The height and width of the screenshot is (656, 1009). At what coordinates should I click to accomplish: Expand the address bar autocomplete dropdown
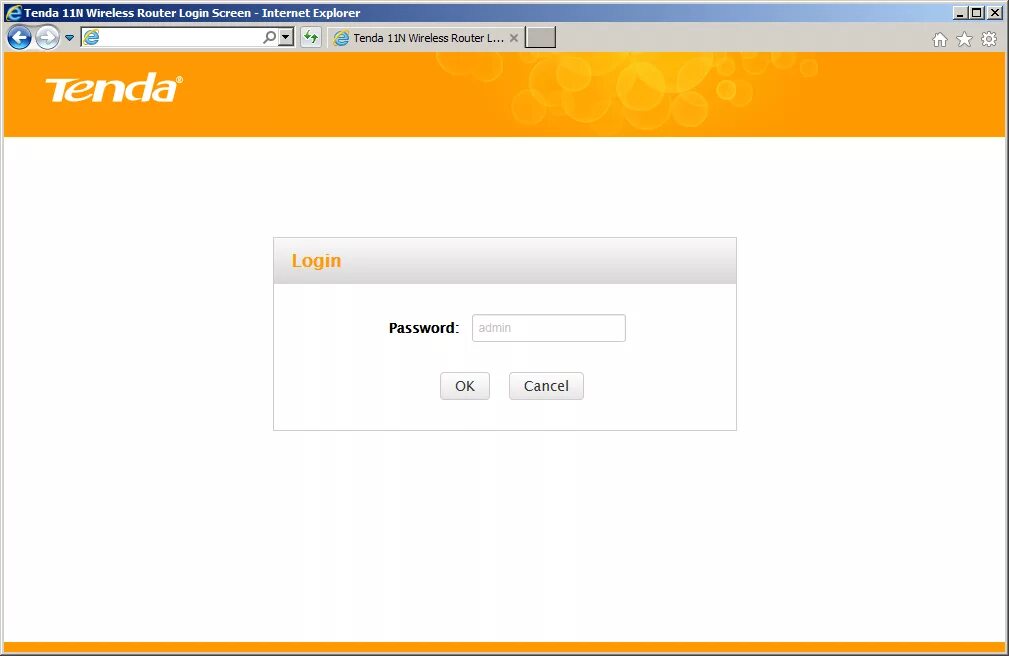(286, 38)
